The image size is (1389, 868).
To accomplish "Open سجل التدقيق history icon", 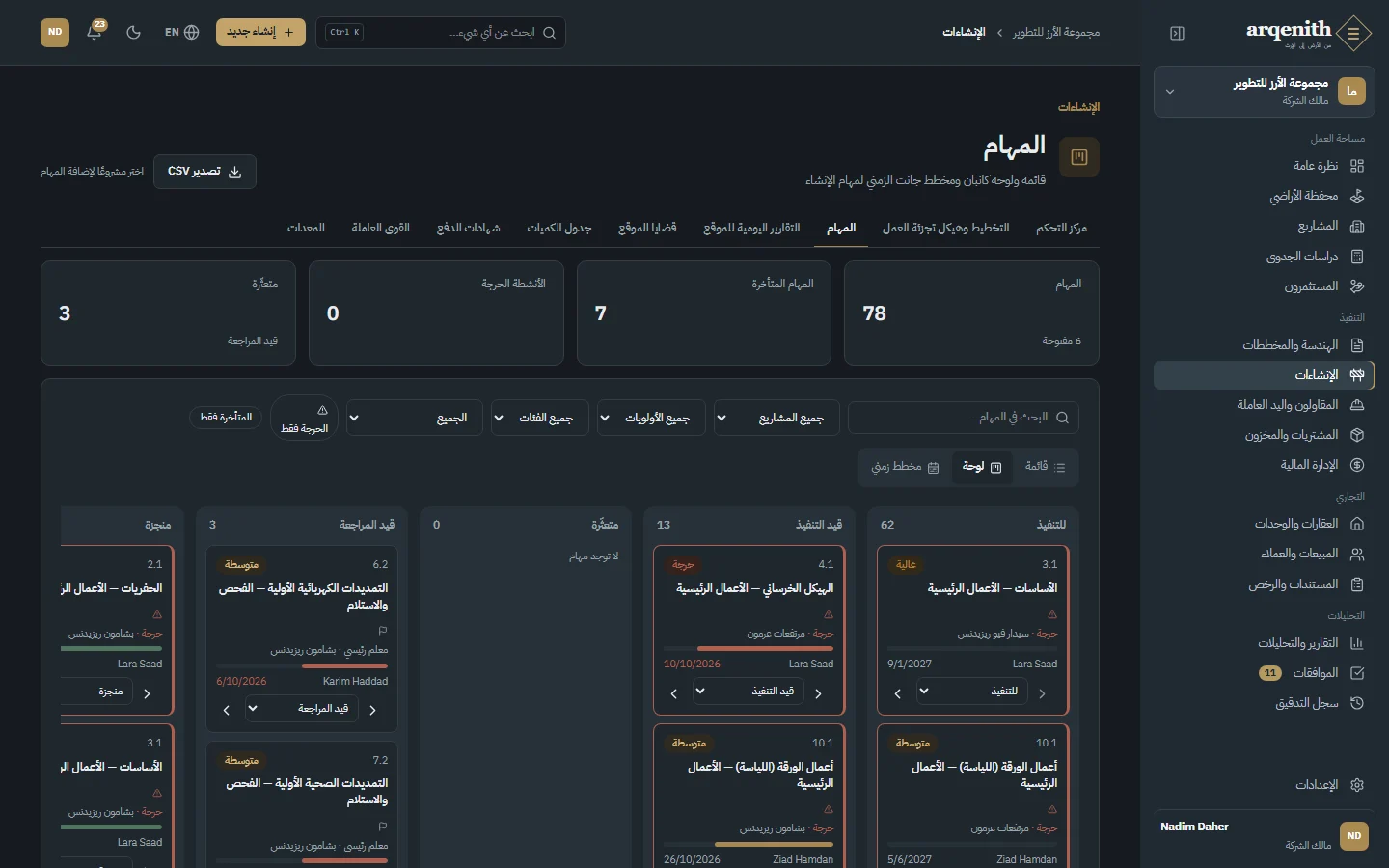I will [1357, 703].
